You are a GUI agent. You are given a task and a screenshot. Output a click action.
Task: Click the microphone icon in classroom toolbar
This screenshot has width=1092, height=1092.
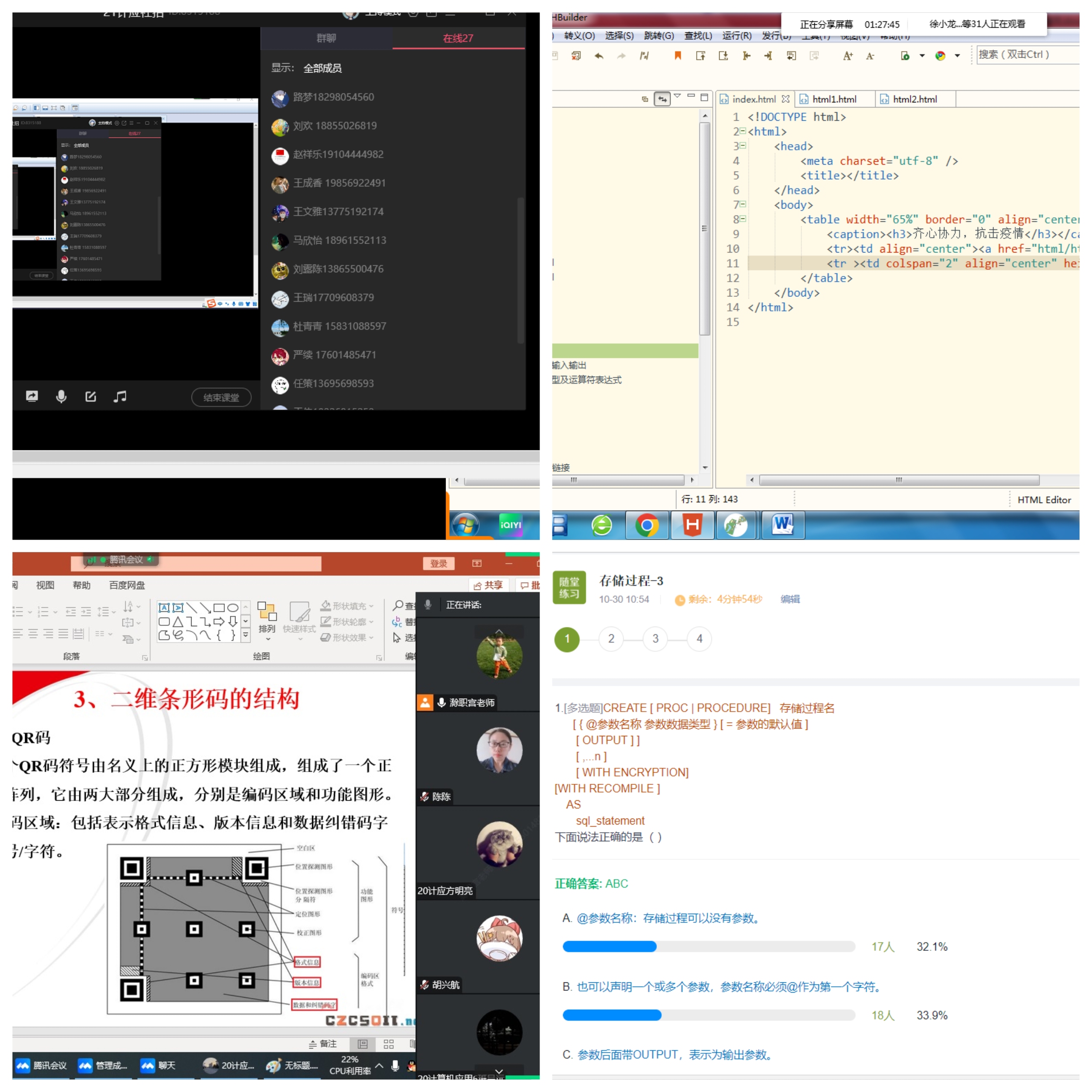[x=61, y=396]
